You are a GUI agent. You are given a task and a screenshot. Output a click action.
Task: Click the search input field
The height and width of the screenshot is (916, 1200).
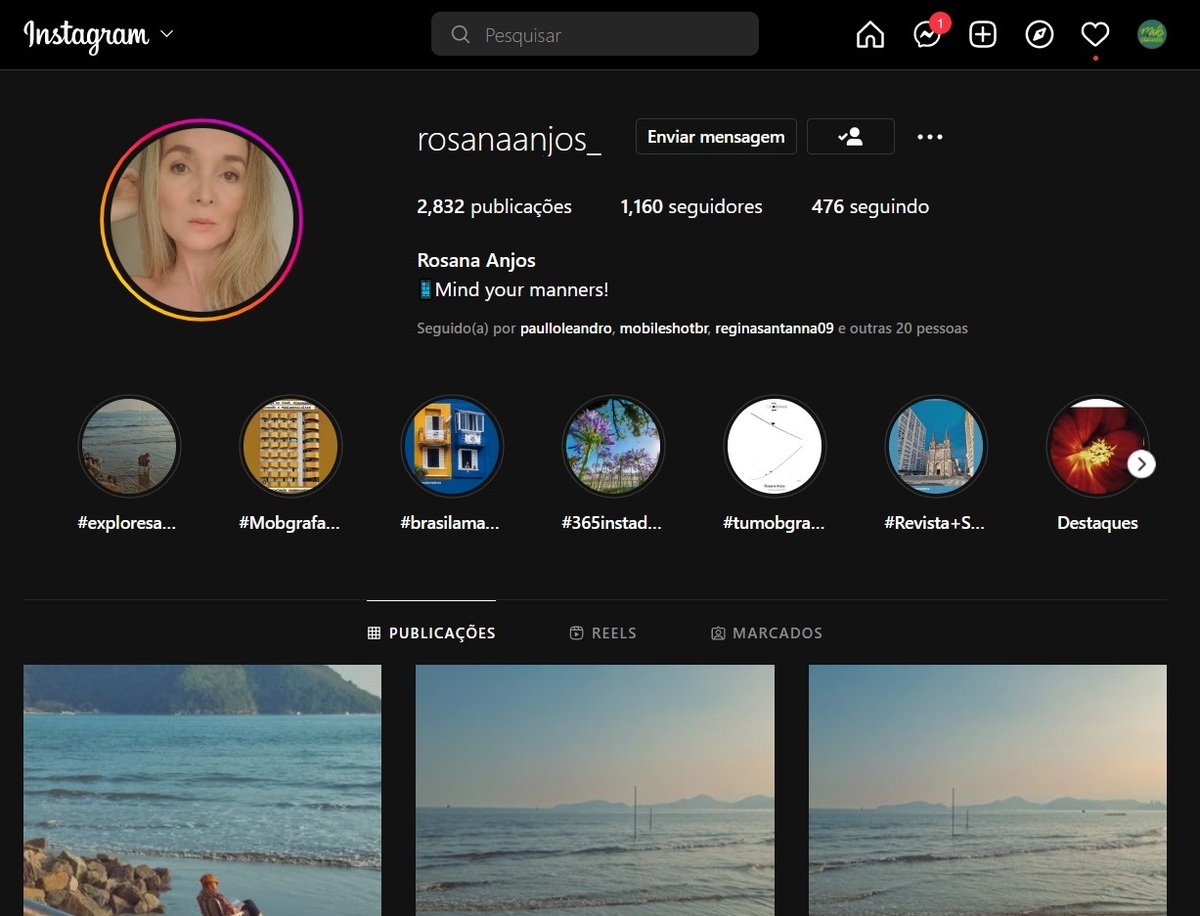[x=594, y=34]
